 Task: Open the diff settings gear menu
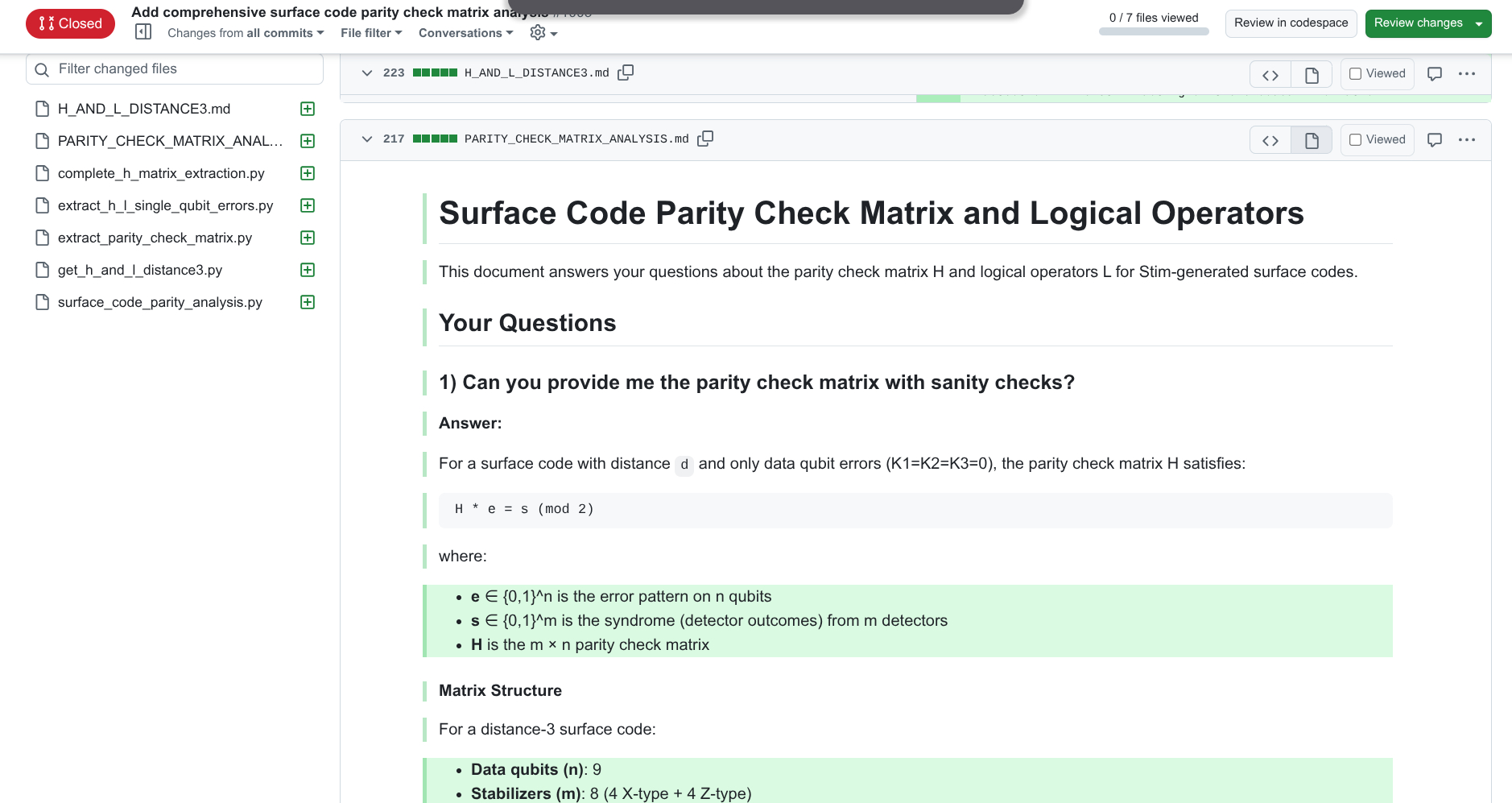pyautogui.click(x=543, y=33)
